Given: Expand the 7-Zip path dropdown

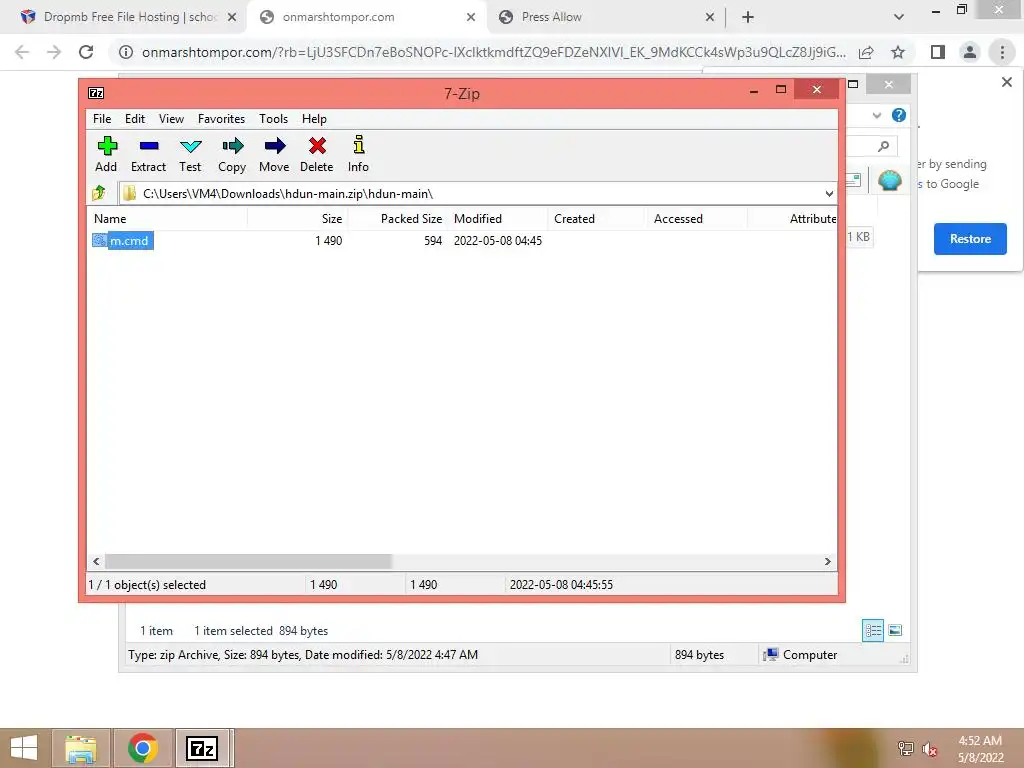Looking at the screenshot, I should point(829,193).
